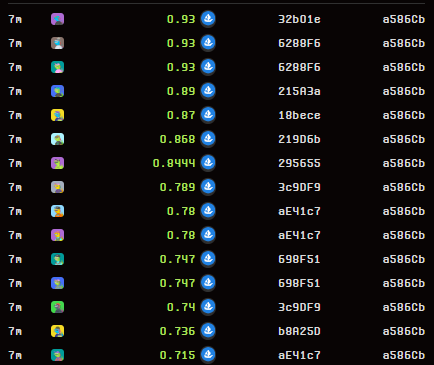Open a586Cb address in the 0.789 row

(x=404, y=187)
